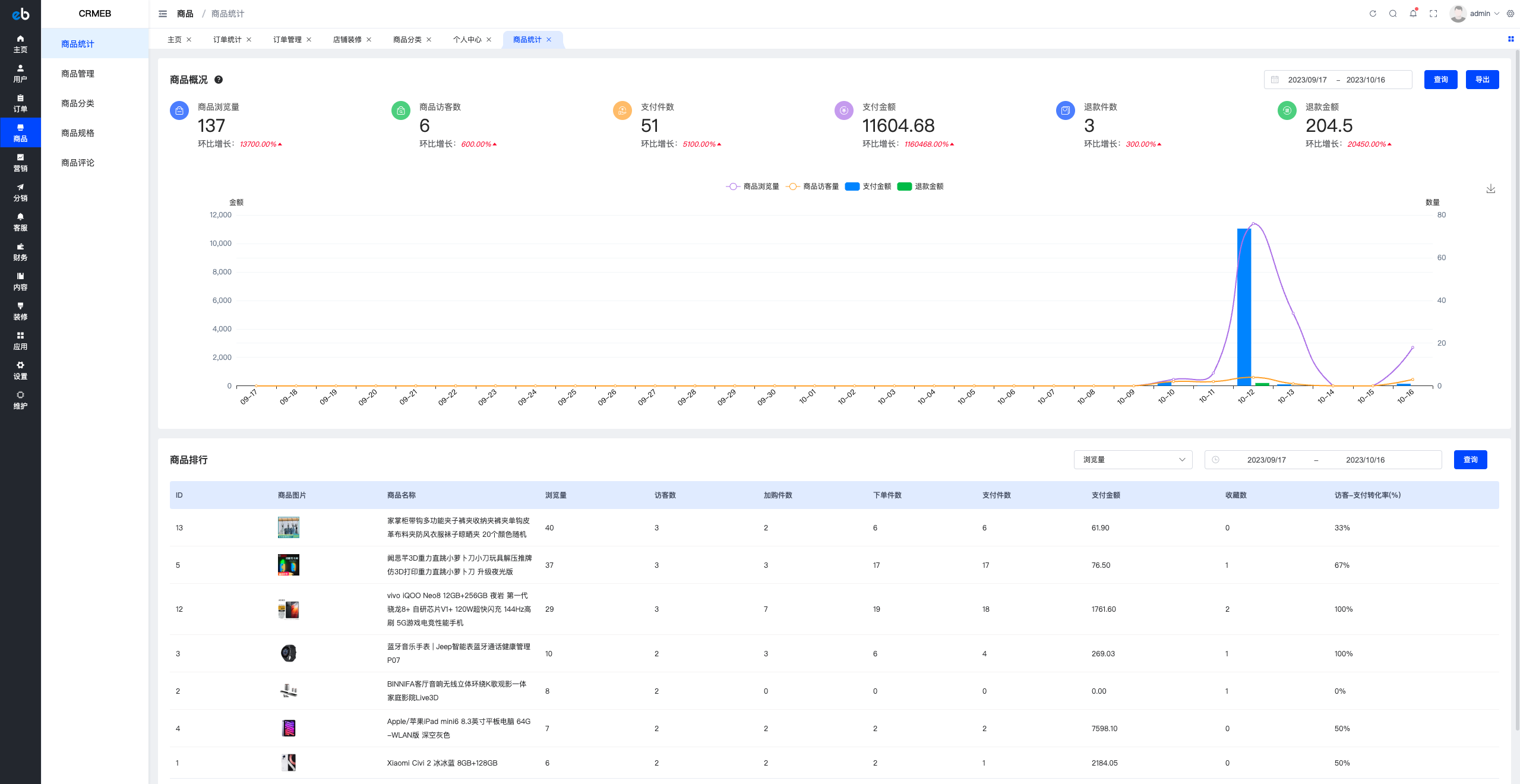Open the 商品概况 date range picker
This screenshot has width=1520, height=784.
1337,80
